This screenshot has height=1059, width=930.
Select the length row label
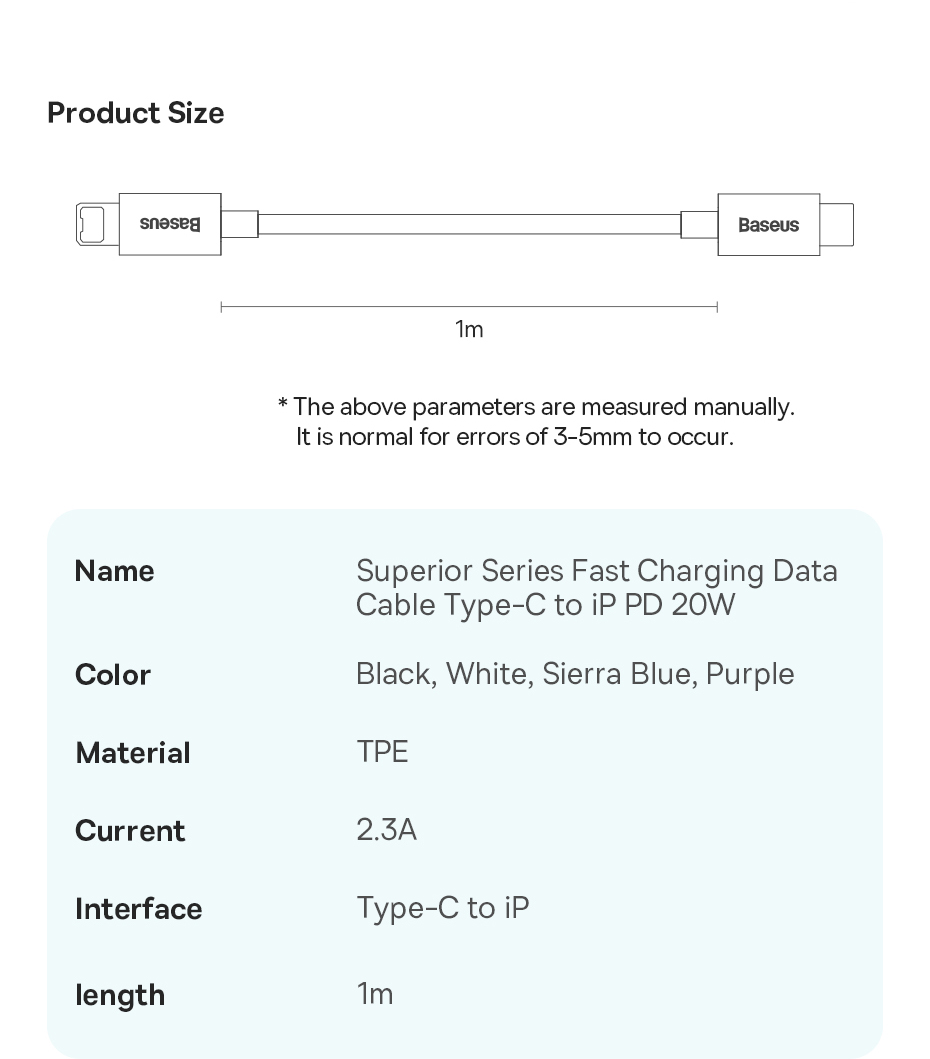tap(120, 995)
